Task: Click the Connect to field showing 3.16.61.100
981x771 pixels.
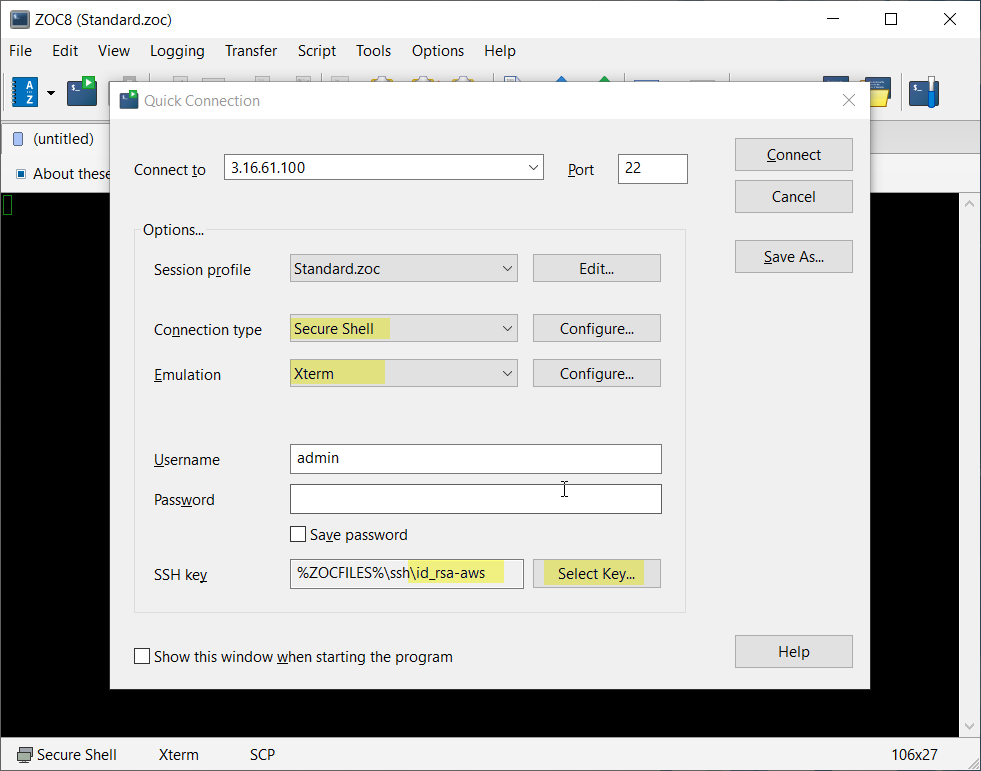Action: [384, 168]
